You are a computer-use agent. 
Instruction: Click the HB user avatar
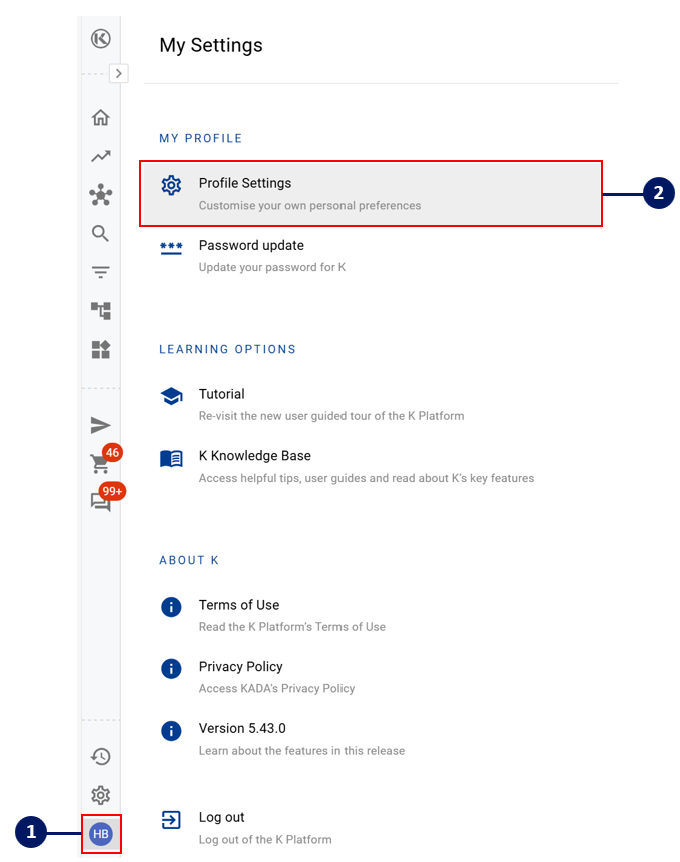[100, 834]
